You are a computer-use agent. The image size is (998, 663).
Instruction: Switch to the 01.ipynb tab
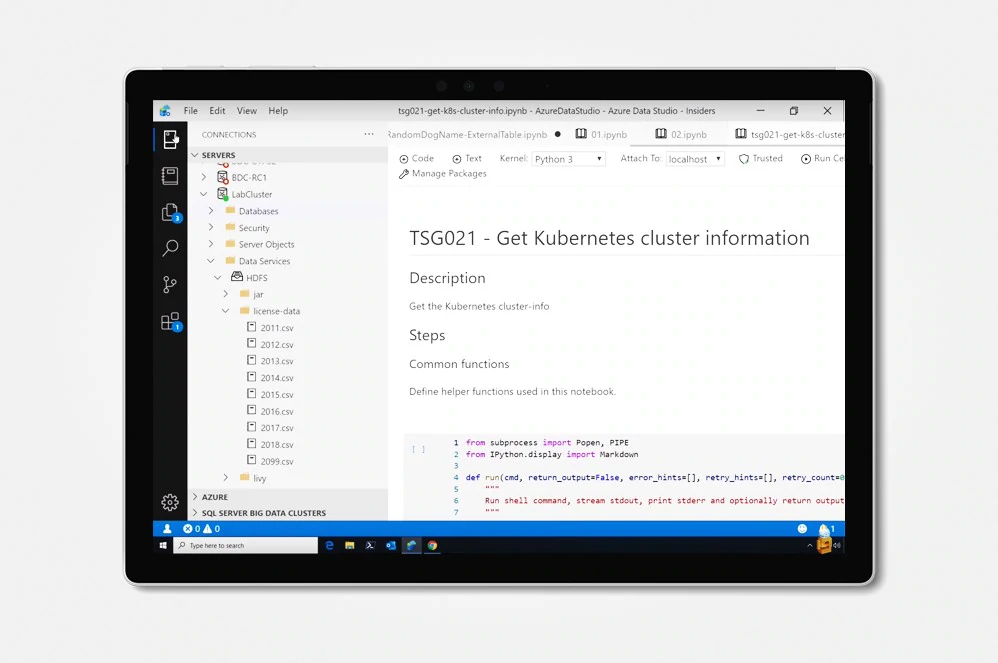[601, 134]
